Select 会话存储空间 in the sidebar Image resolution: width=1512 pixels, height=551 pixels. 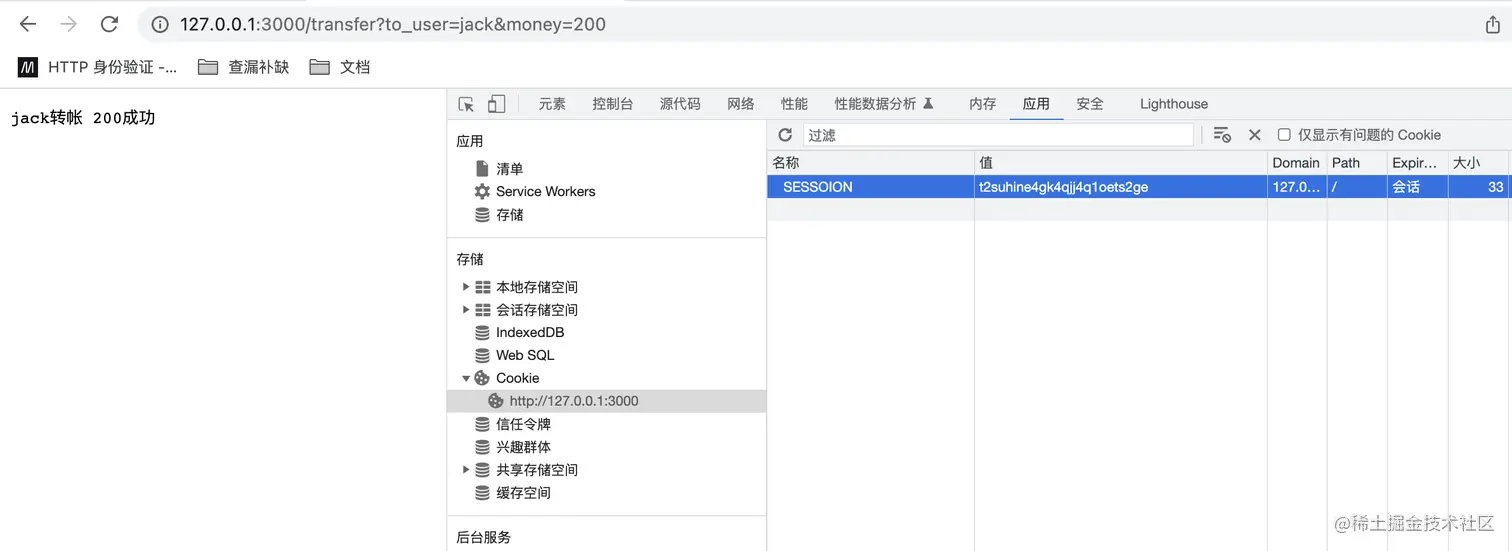(x=537, y=310)
